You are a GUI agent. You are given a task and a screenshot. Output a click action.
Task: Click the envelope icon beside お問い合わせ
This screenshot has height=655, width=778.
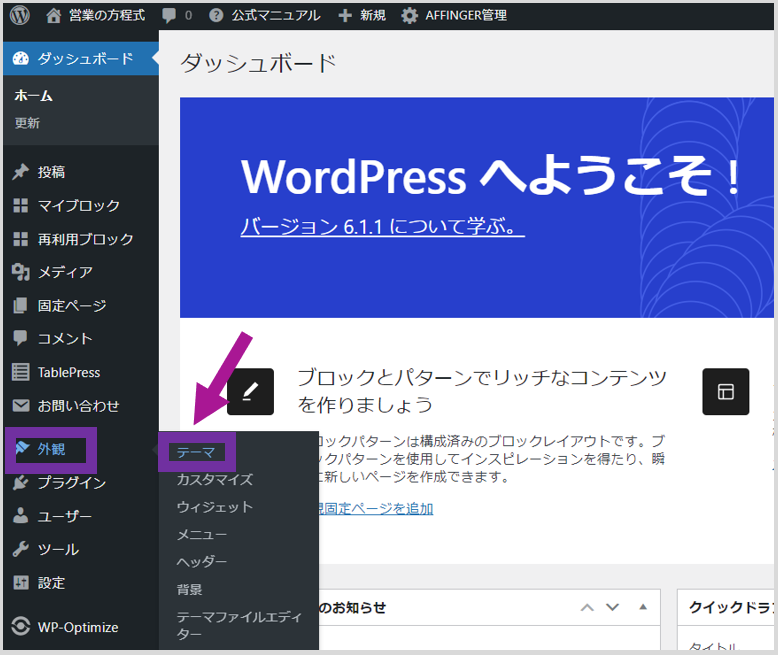(x=20, y=406)
